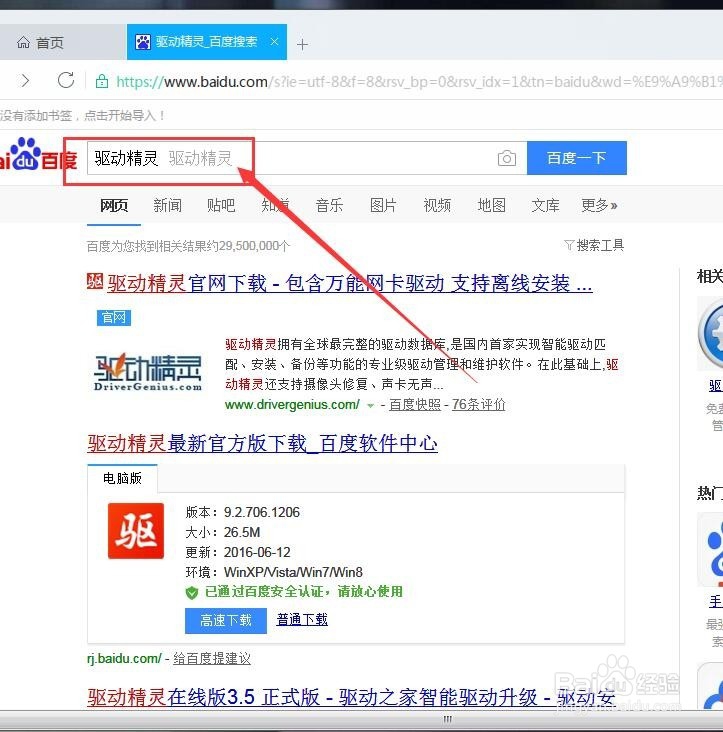Click the search box containing 驱动精灵
723x732 pixels.
click(307, 158)
